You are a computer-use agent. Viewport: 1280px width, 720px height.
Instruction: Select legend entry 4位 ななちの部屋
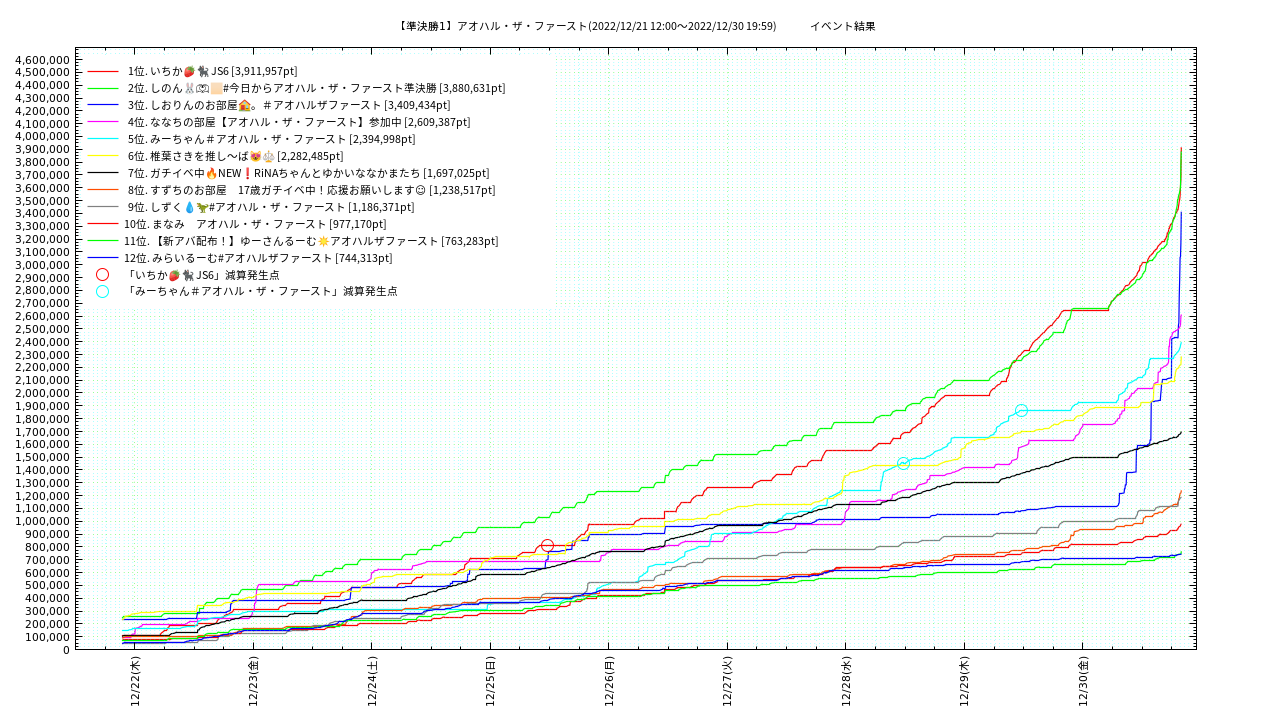coord(299,122)
